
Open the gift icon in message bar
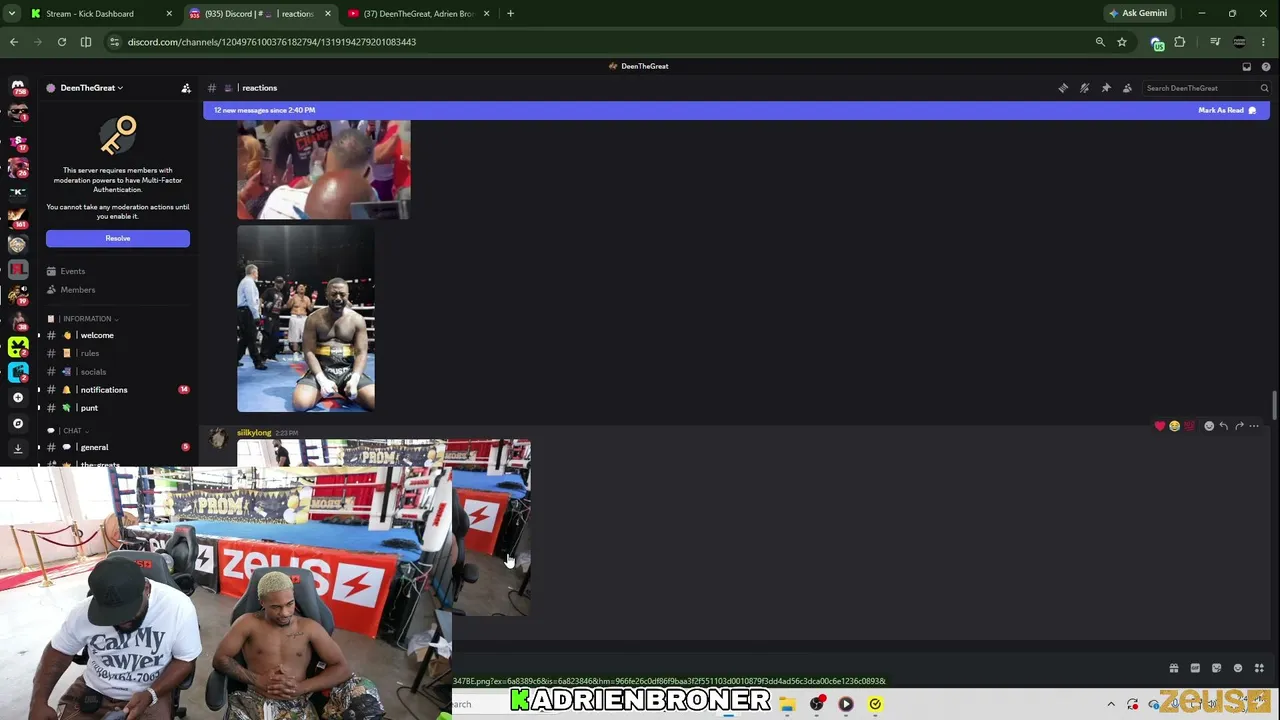[1174, 668]
